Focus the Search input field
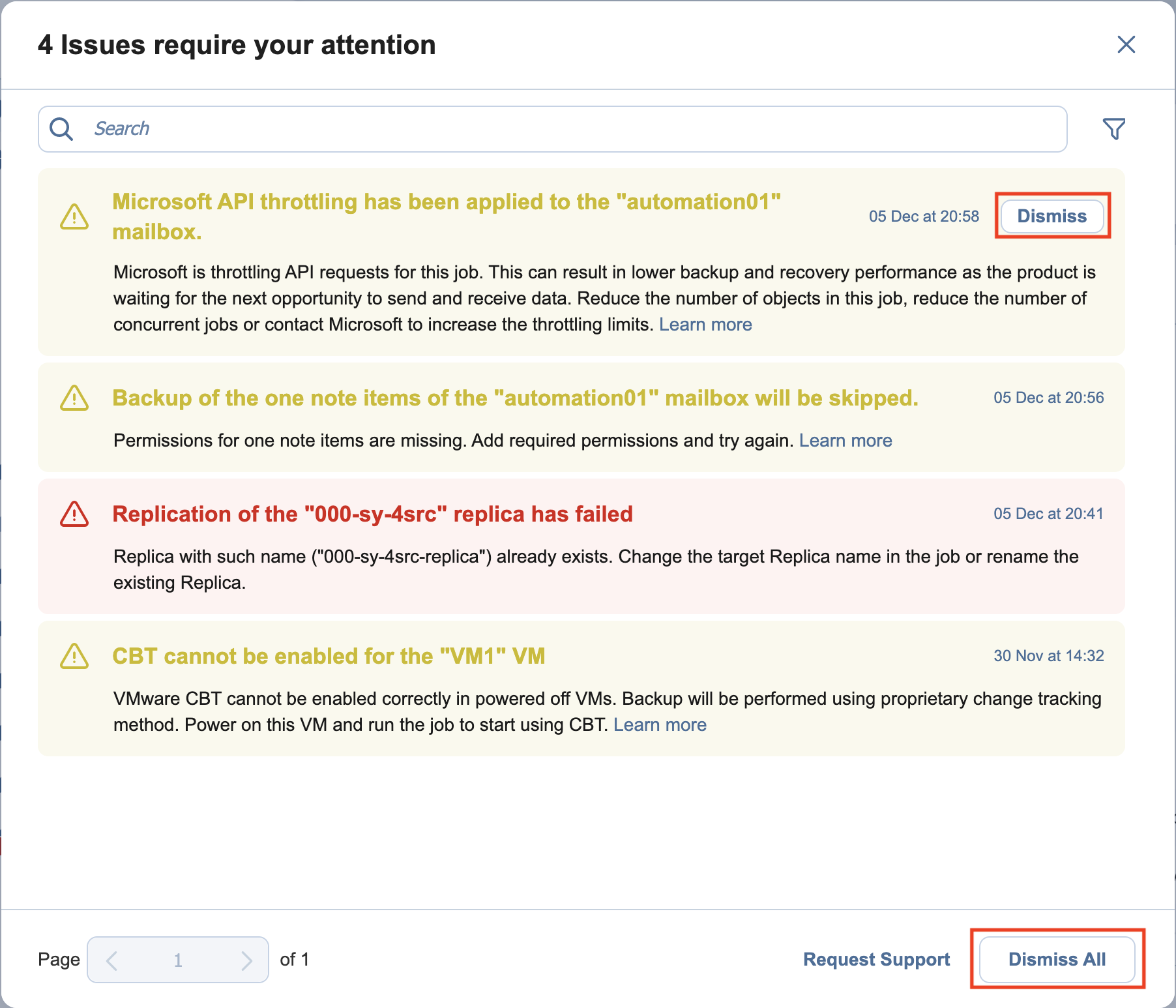1176x1008 pixels. (574, 129)
